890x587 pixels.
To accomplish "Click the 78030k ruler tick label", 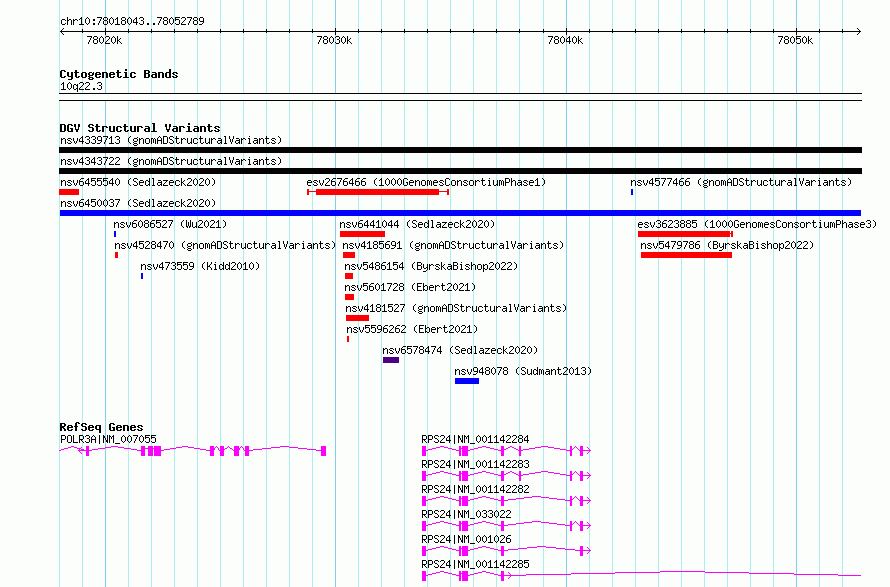I will tap(334, 40).
